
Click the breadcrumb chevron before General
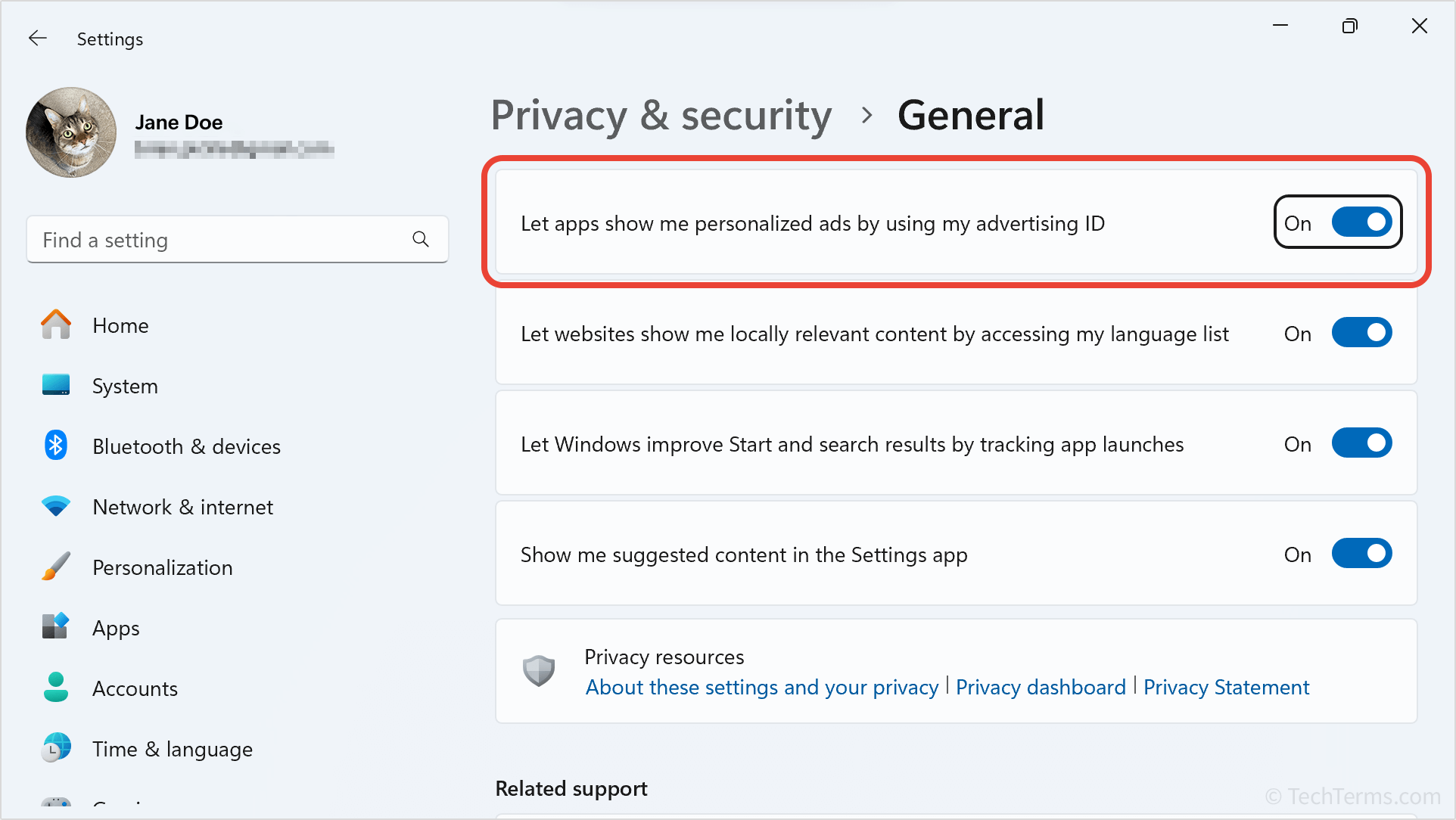point(866,116)
